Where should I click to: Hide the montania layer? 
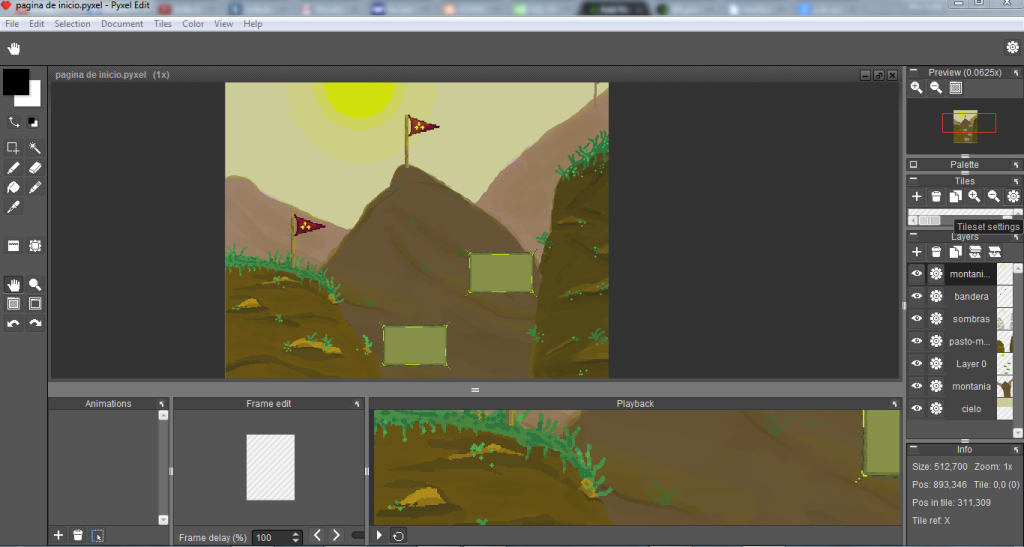coord(917,386)
